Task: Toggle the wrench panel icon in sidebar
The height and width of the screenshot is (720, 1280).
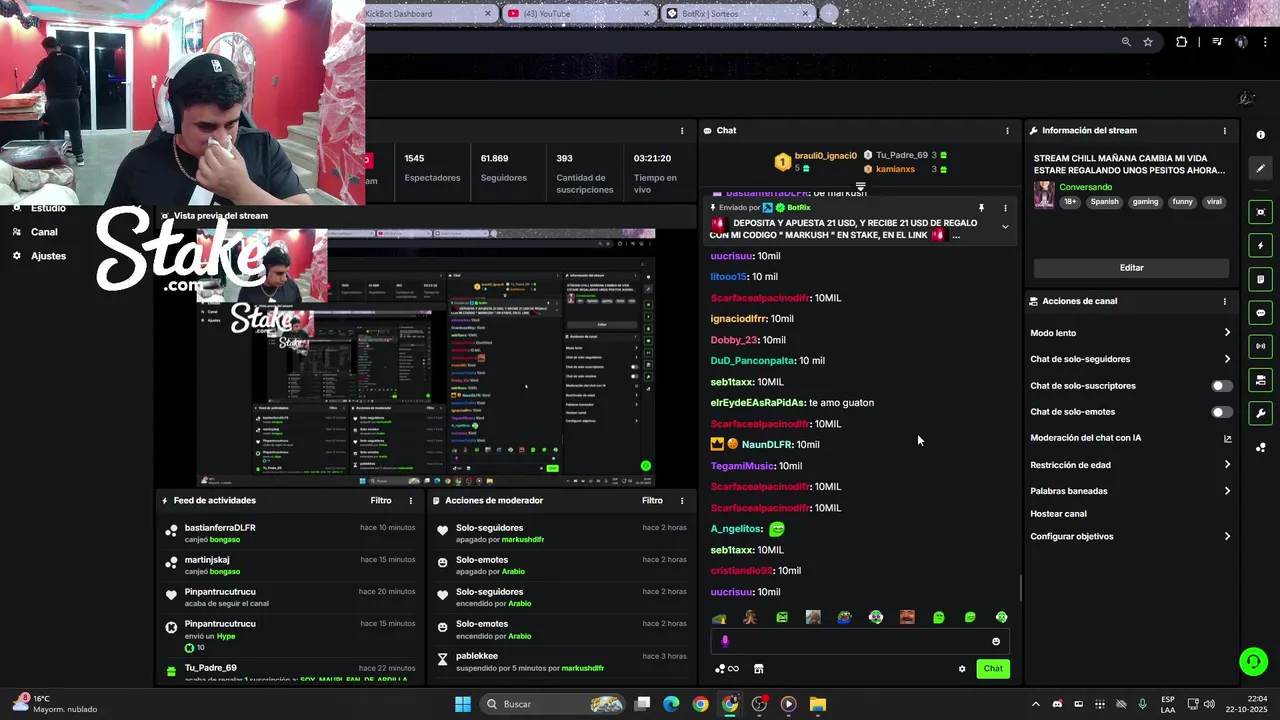Action: click(1261, 413)
